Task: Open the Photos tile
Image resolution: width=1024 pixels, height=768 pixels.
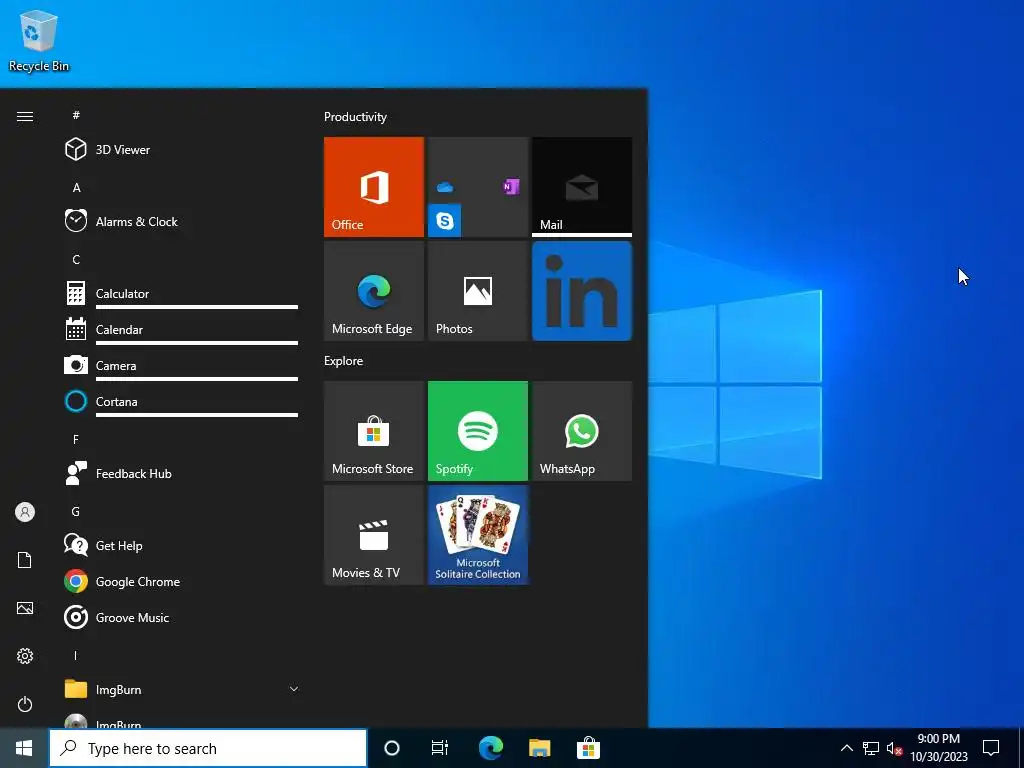Action: 477,291
